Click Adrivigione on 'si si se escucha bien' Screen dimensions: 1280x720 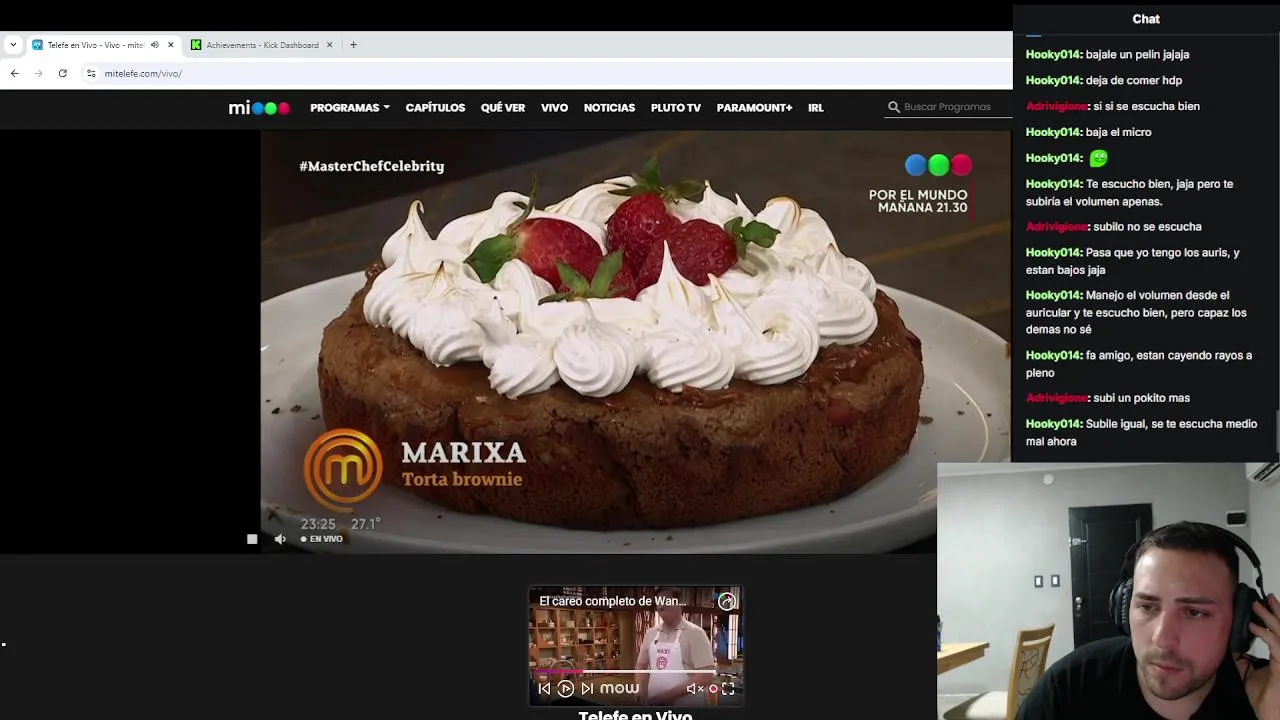(x=1057, y=106)
